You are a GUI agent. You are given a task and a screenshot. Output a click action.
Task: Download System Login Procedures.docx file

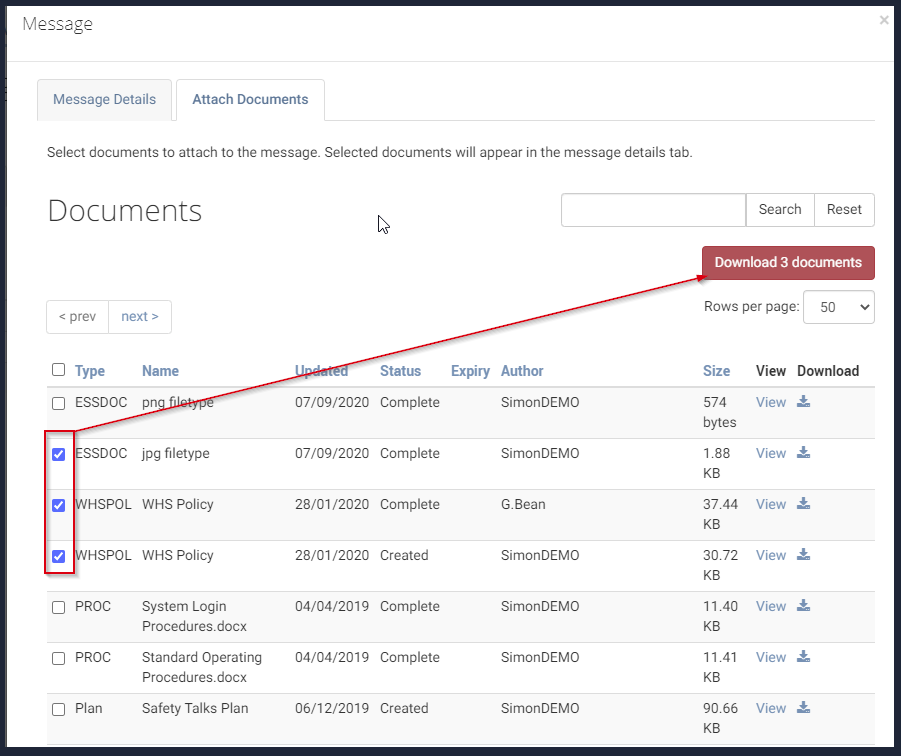[x=803, y=605]
